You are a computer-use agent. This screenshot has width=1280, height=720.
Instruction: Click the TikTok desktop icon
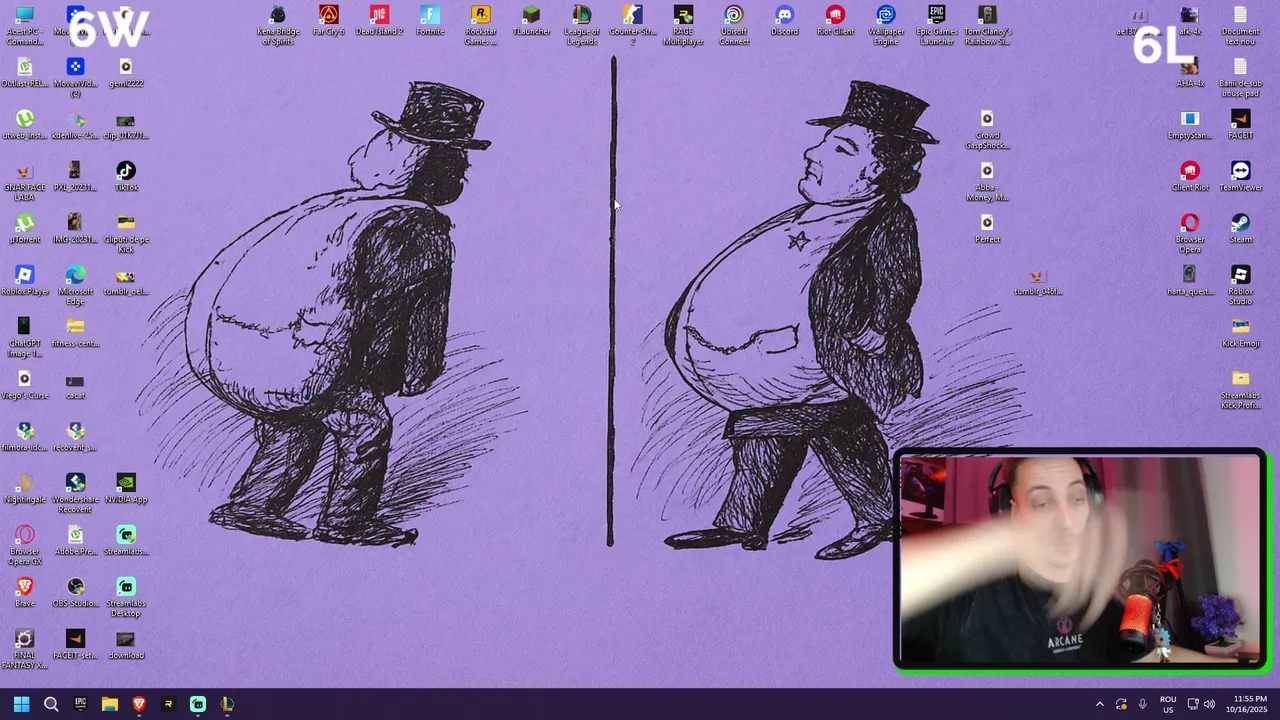coord(126,177)
